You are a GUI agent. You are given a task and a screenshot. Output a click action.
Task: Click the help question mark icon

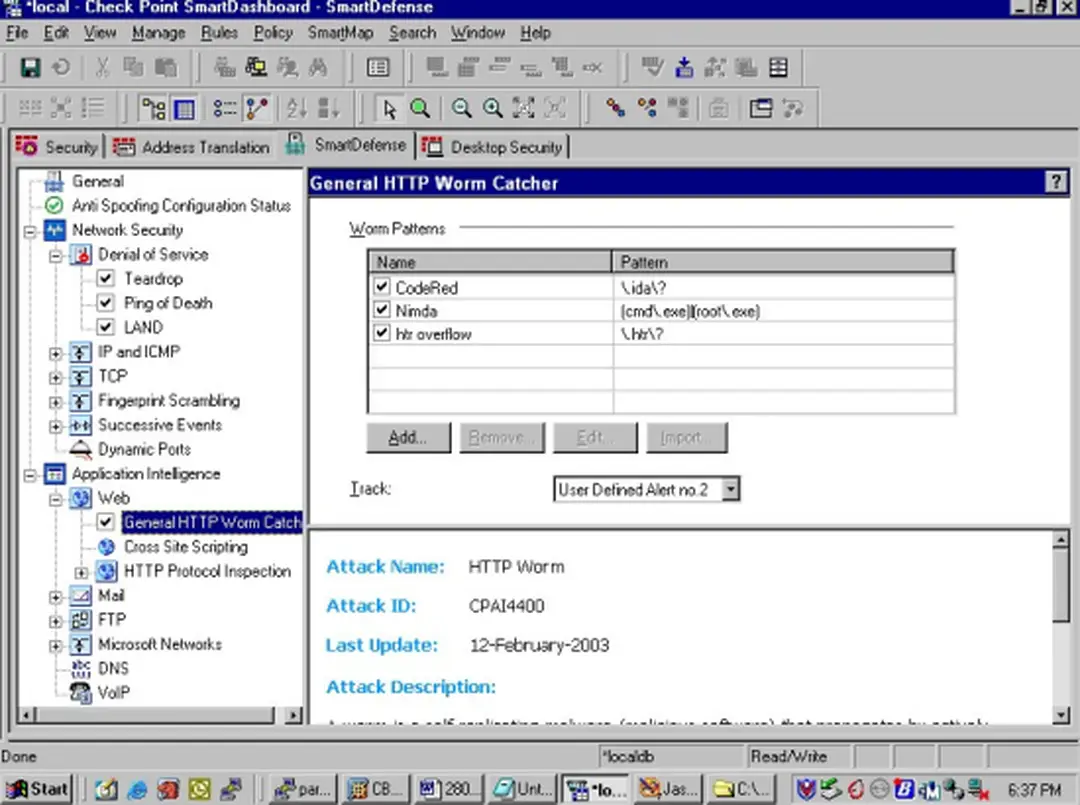1055,182
